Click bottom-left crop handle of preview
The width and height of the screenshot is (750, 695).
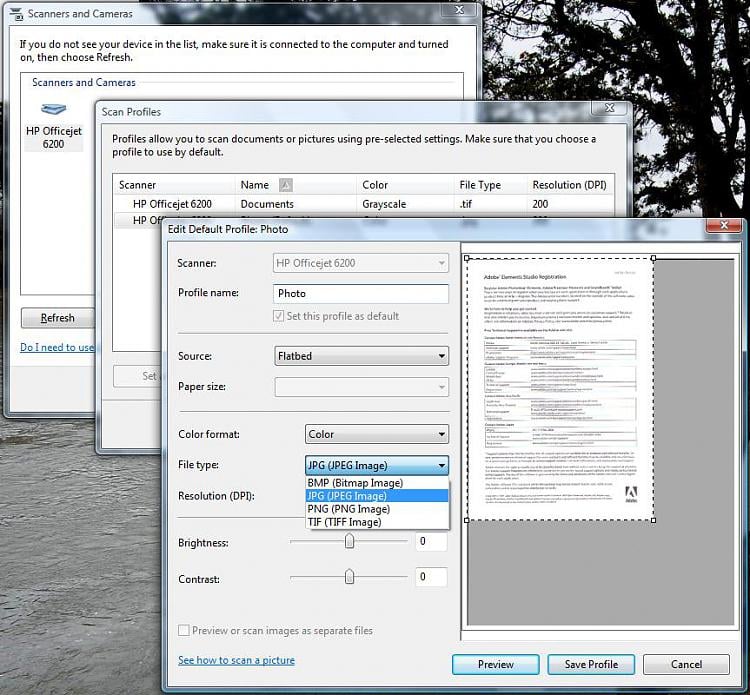click(x=467, y=520)
